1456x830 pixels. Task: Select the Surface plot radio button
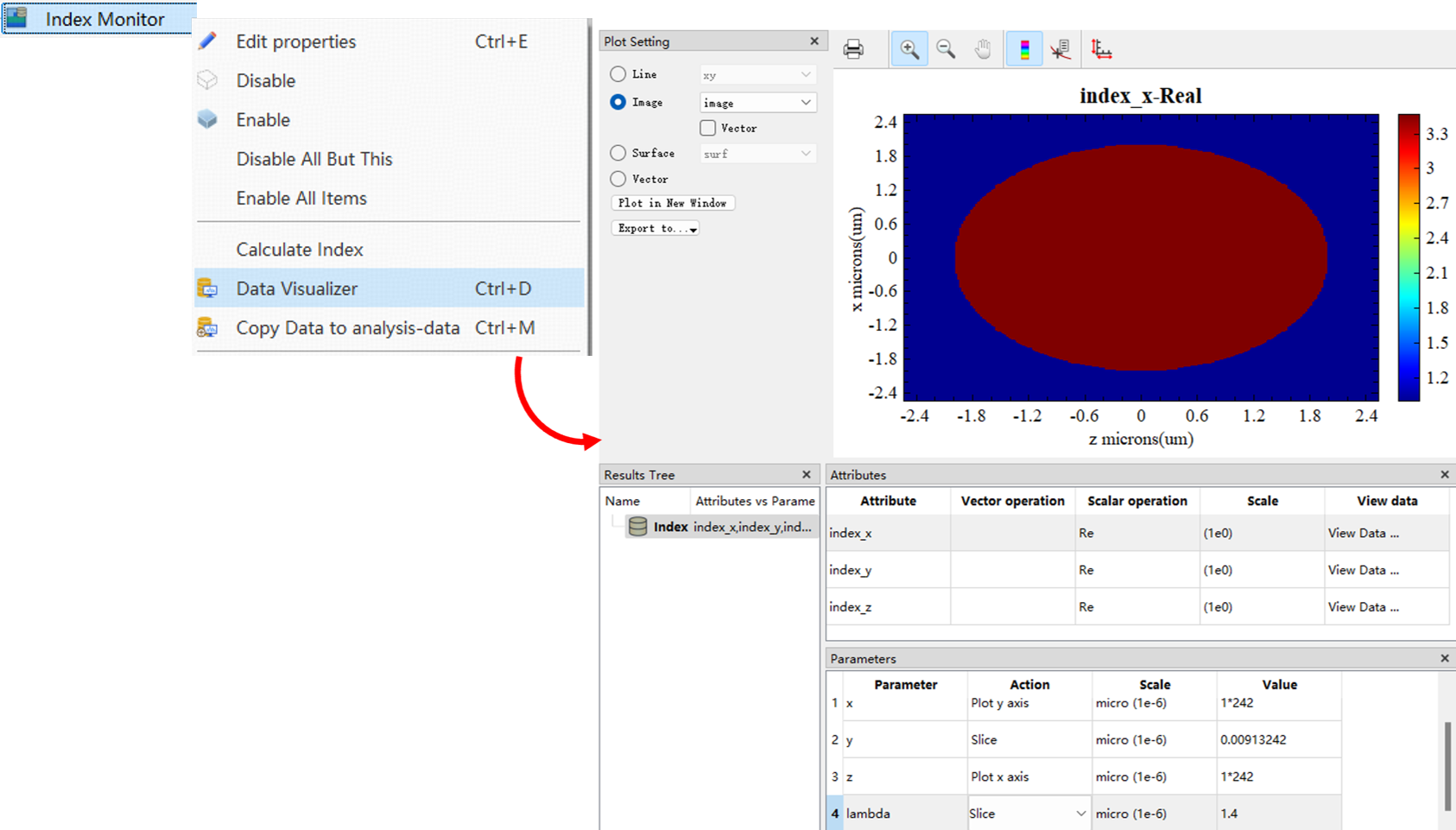[x=618, y=153]
